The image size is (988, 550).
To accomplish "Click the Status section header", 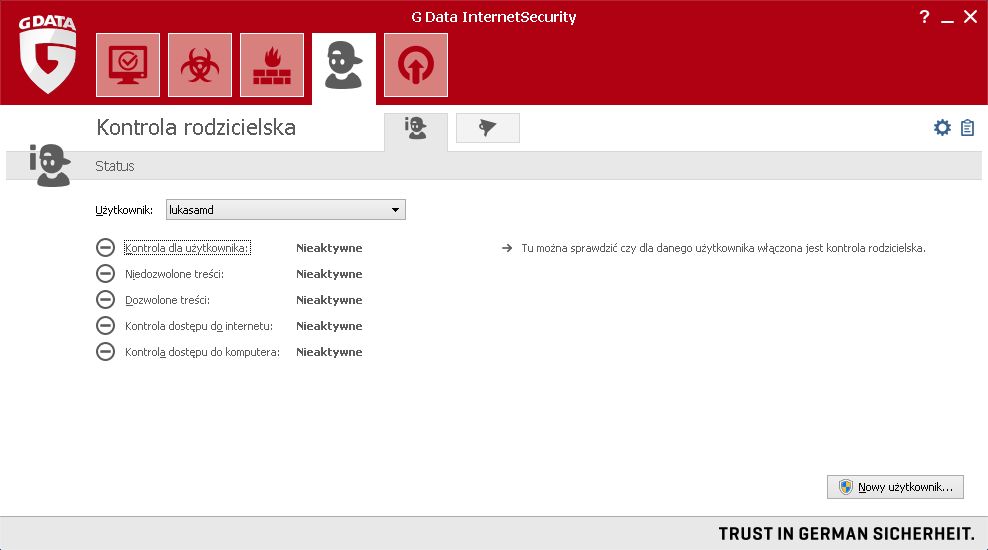I will 115,166.
